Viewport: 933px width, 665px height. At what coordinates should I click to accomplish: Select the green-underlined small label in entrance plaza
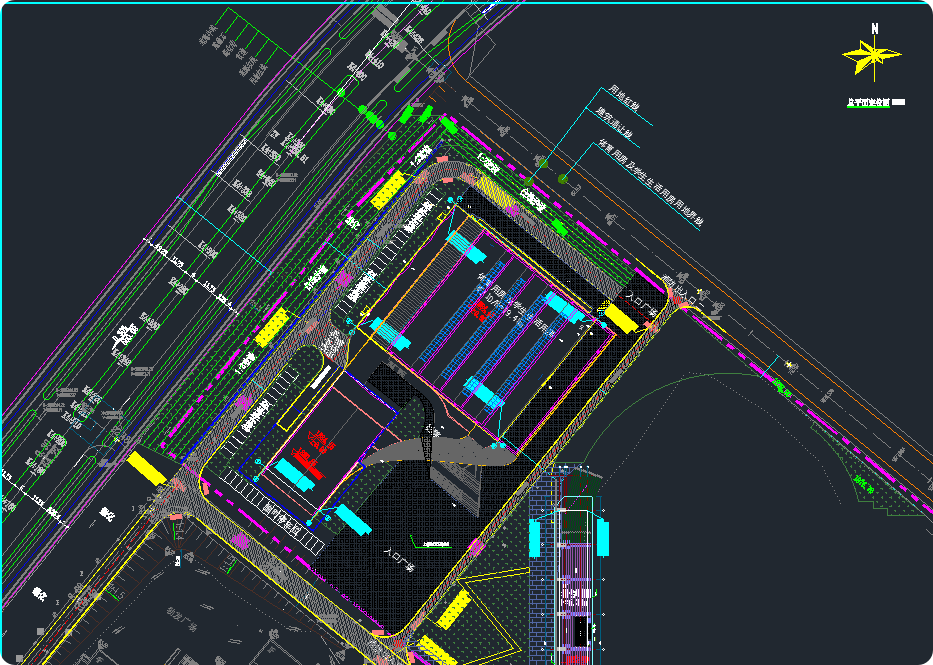[x=435, y=545]
